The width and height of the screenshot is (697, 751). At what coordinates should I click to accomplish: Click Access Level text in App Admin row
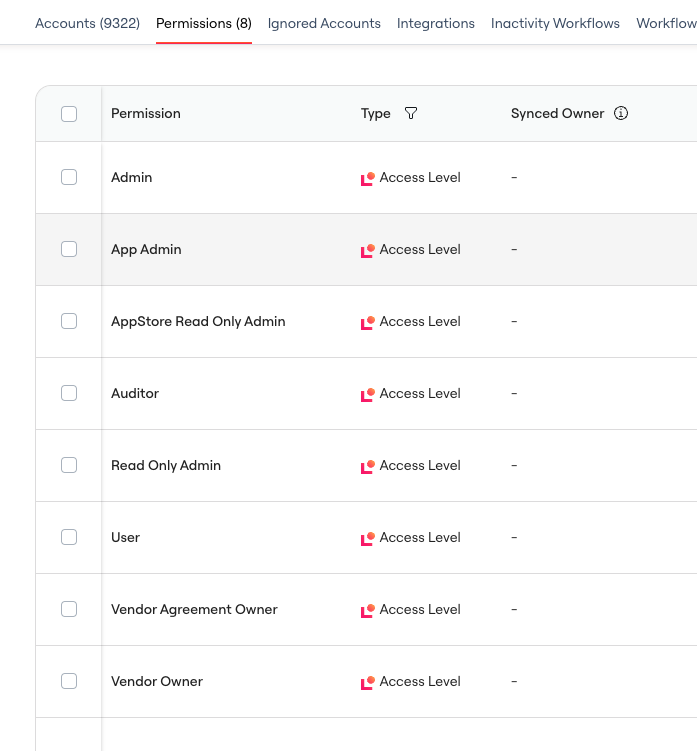pos(420,249)
